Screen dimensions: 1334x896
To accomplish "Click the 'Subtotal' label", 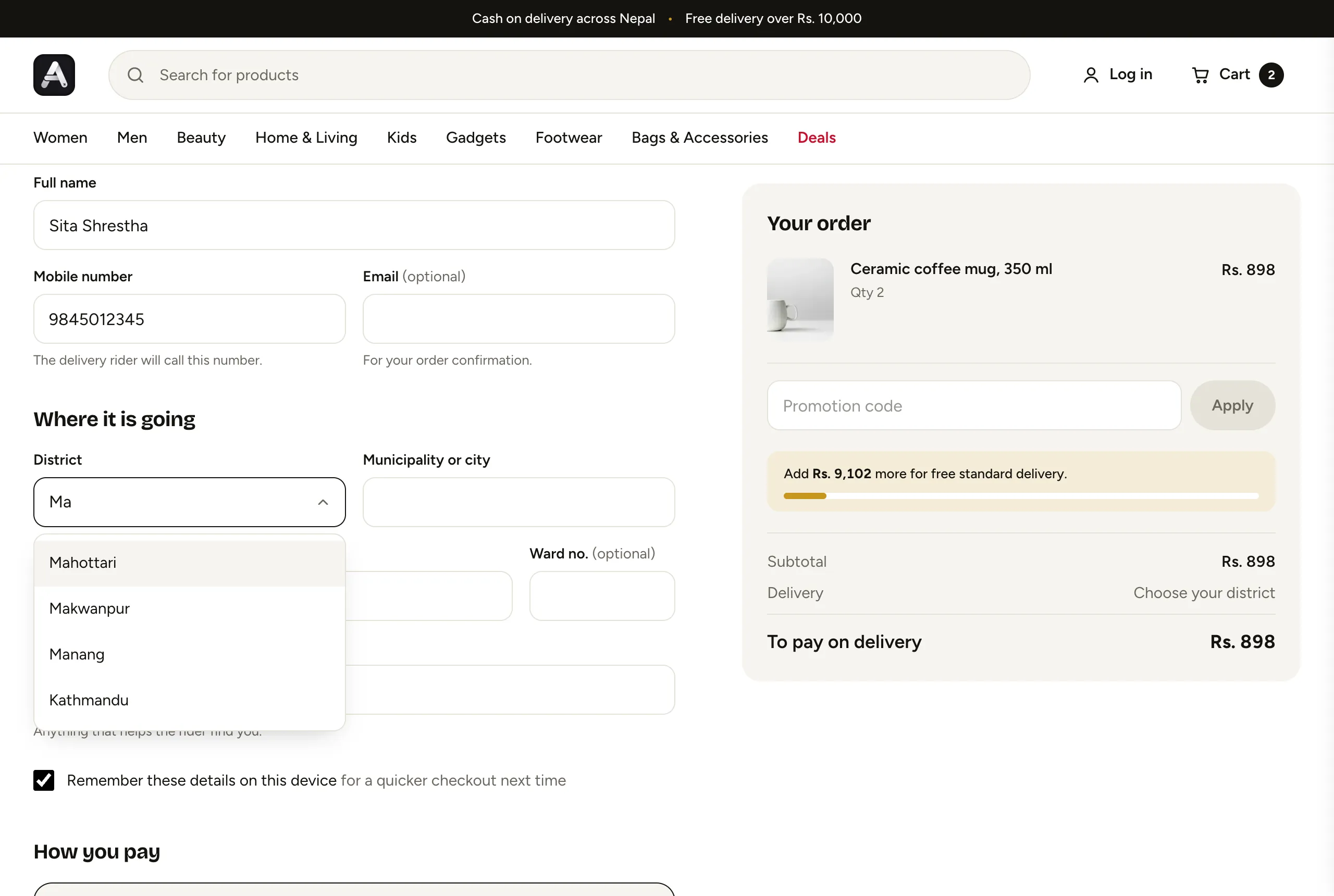I will (x=797, y=561).
